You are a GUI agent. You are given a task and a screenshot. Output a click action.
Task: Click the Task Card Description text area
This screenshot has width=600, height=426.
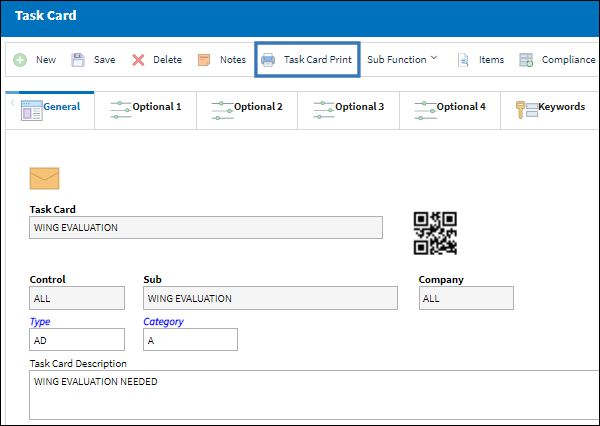pyautogui.click(x=315, y=395)
